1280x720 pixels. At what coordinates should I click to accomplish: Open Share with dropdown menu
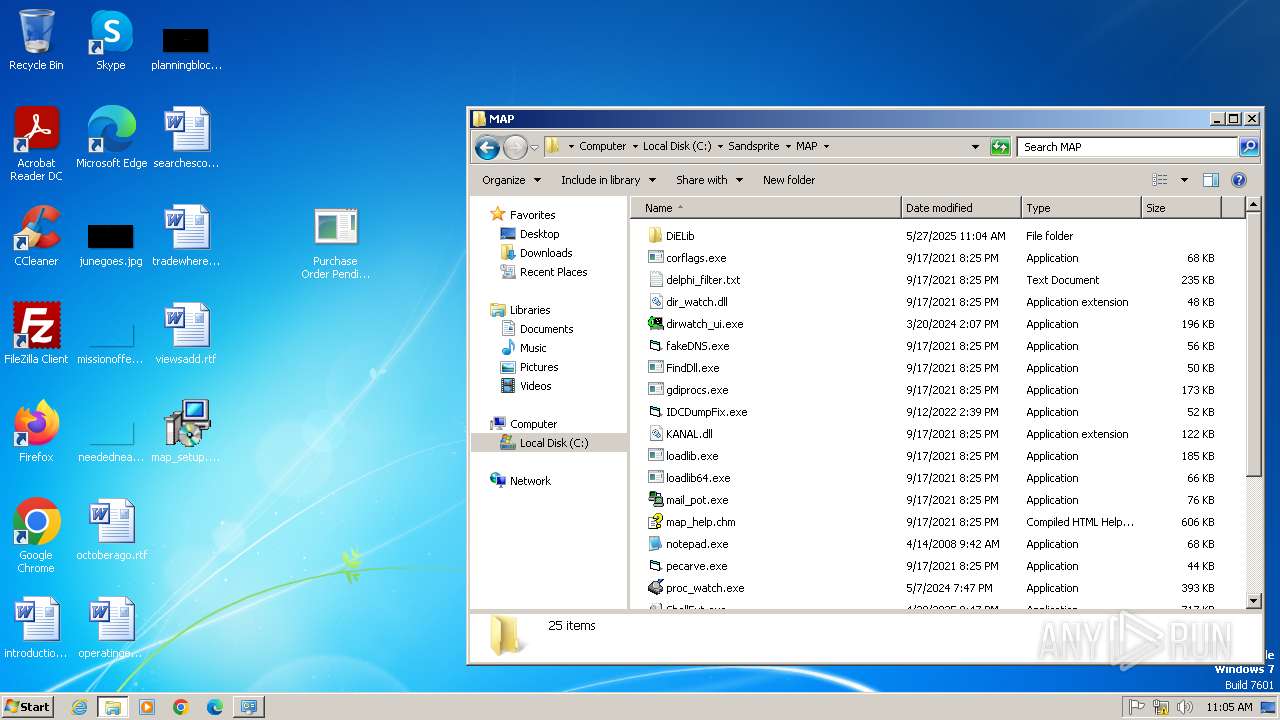709,180
